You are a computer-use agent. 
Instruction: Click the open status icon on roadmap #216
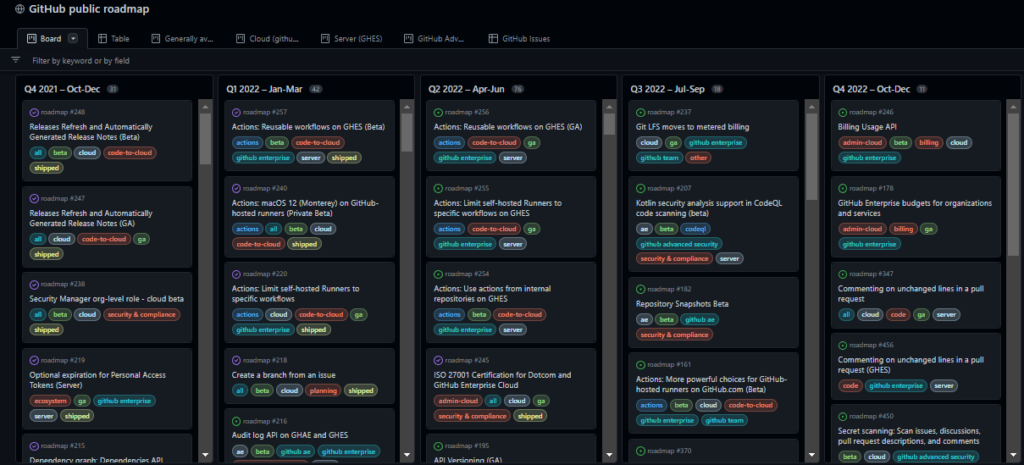236,421
